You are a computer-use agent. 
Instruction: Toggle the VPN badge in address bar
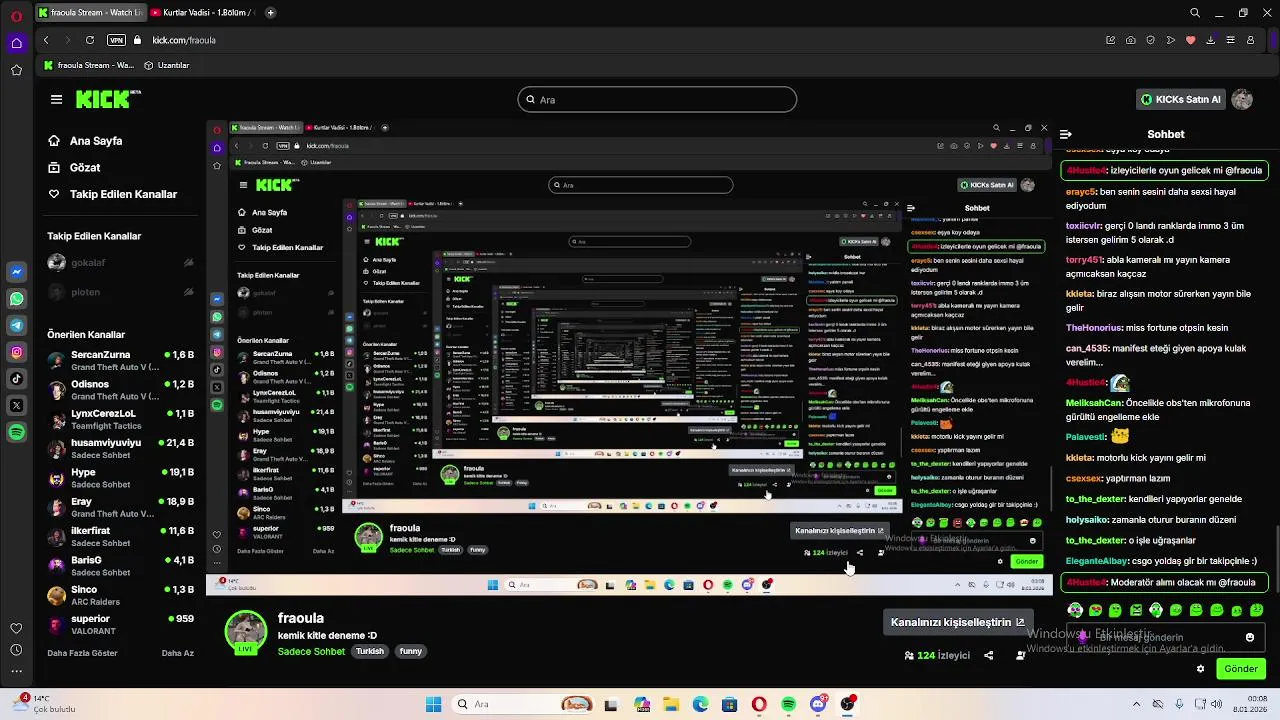click(116, 40)
